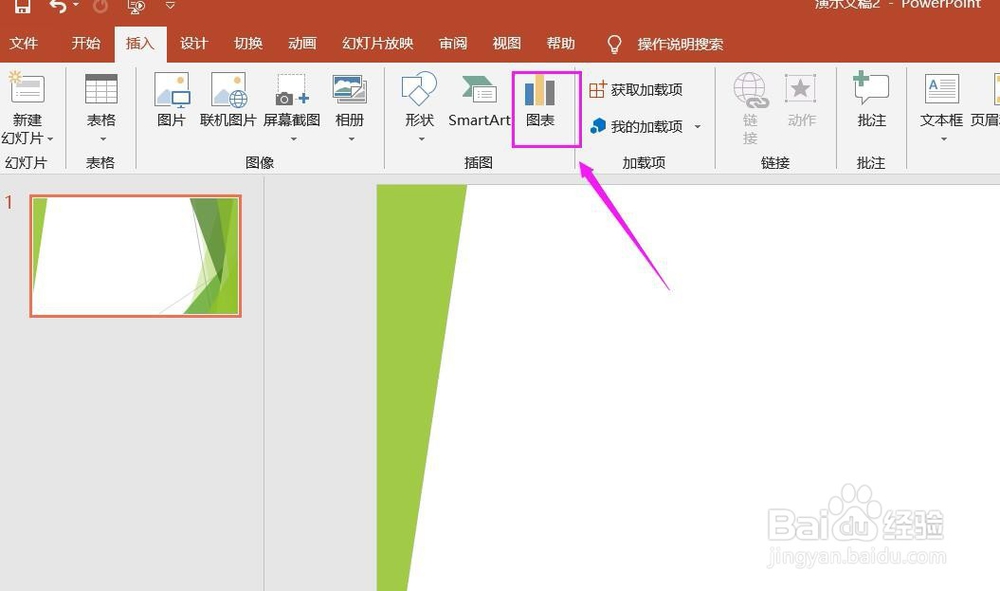The image size is (1000, 591).
Task: Expand the 我的加载项 dropdown
Action: 697,128
